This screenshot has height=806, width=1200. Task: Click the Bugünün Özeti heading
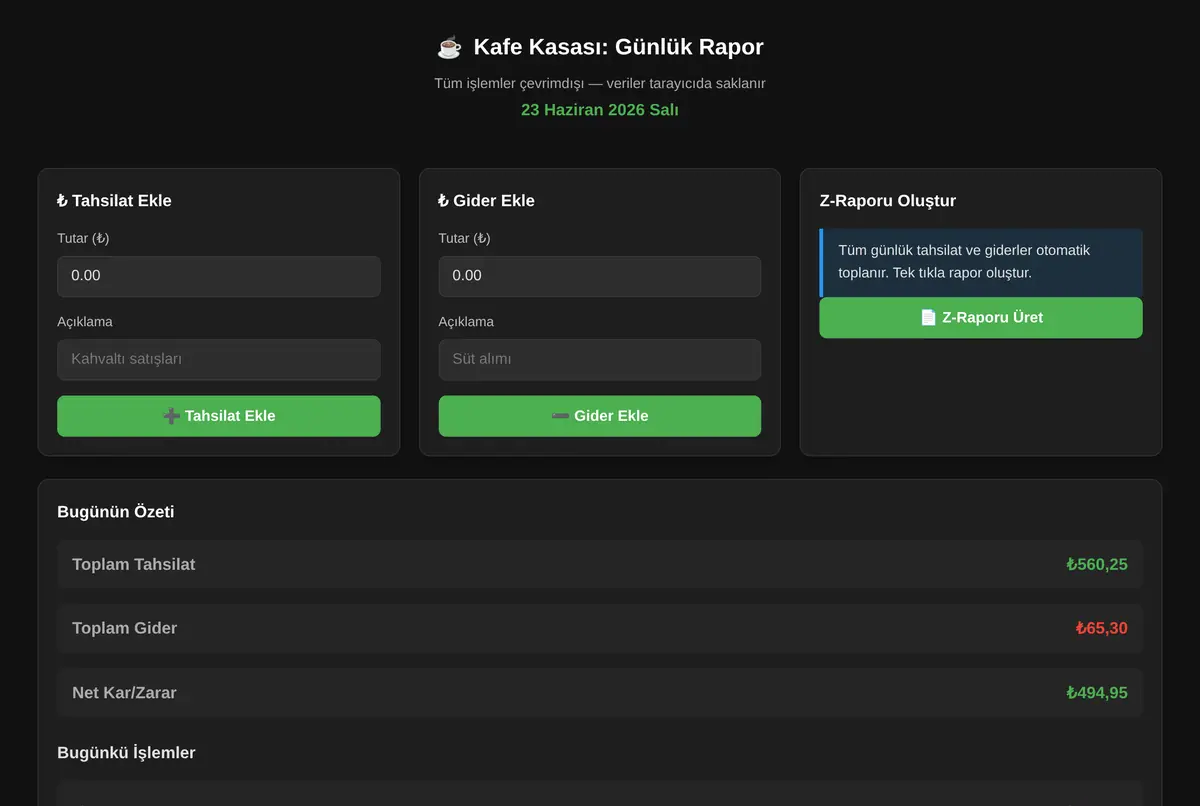tap(116, 512)
